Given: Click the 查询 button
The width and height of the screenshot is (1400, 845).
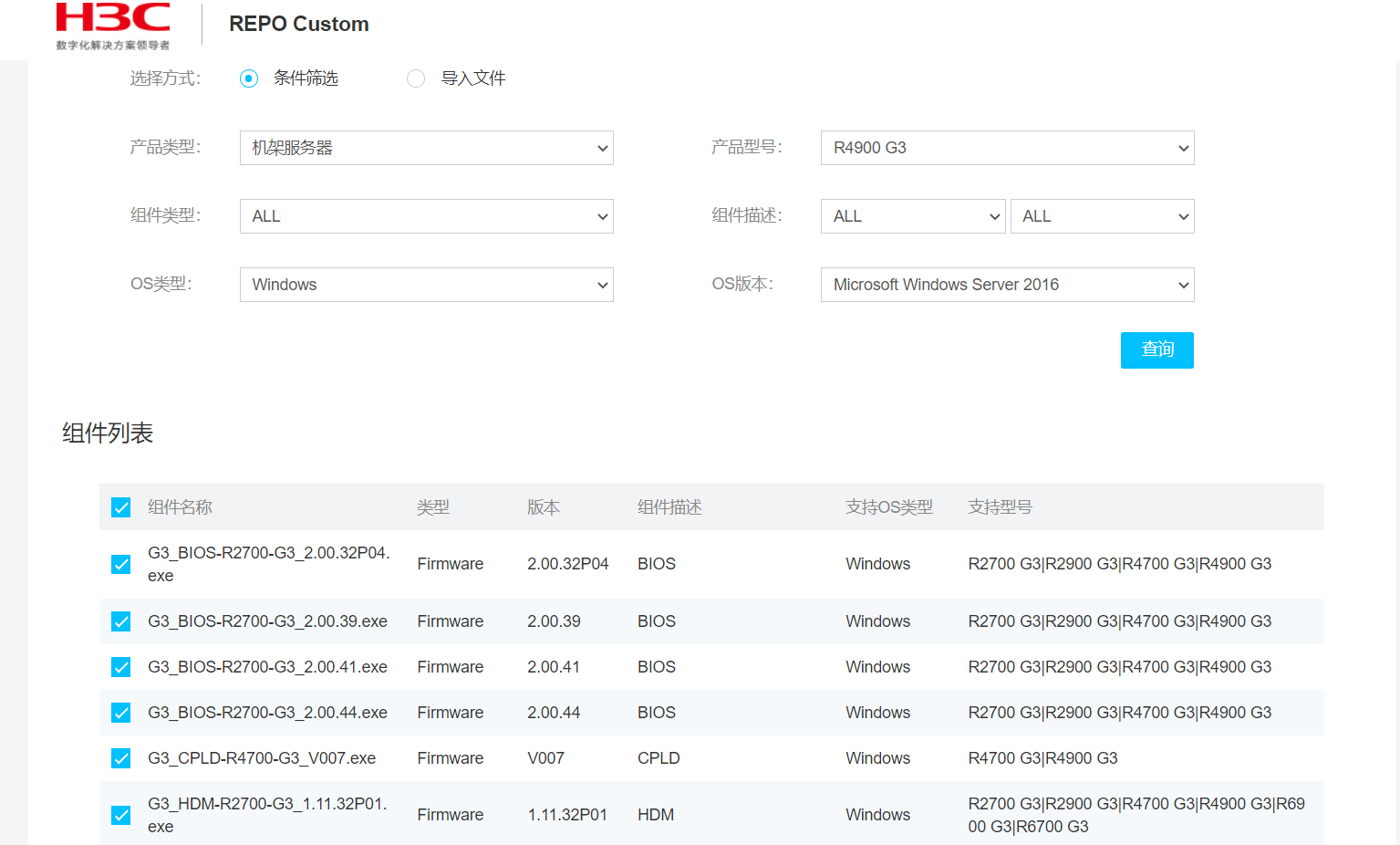Looking at the screenshot, I should 1156,350.
